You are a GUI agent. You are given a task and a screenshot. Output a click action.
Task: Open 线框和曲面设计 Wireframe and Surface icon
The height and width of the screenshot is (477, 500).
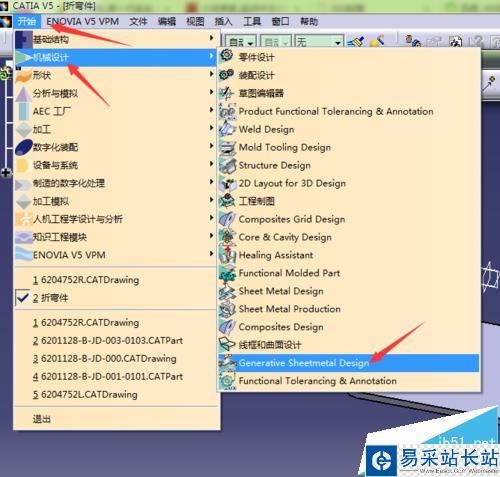point(227,344)
